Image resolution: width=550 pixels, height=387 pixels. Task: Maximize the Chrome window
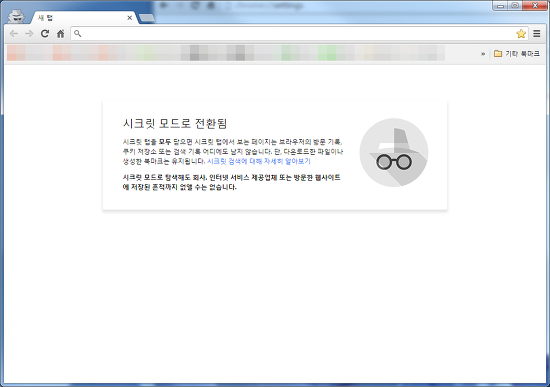(515, 6)
